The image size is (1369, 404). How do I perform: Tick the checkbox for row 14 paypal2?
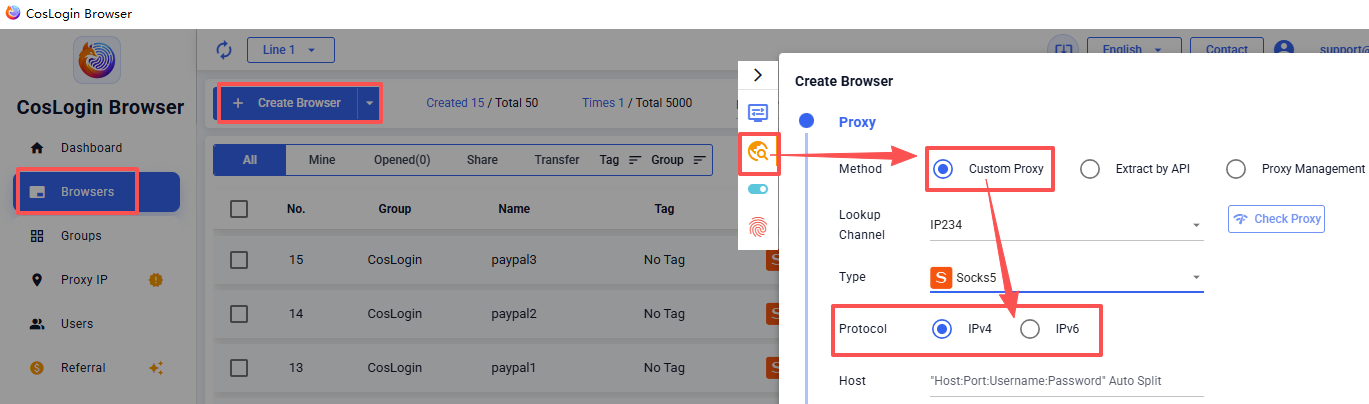(x=239, y=314)
